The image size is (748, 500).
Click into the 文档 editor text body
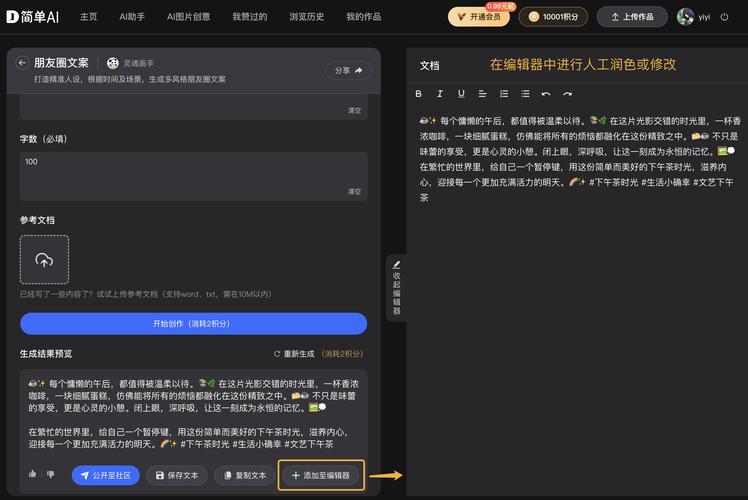580,159
